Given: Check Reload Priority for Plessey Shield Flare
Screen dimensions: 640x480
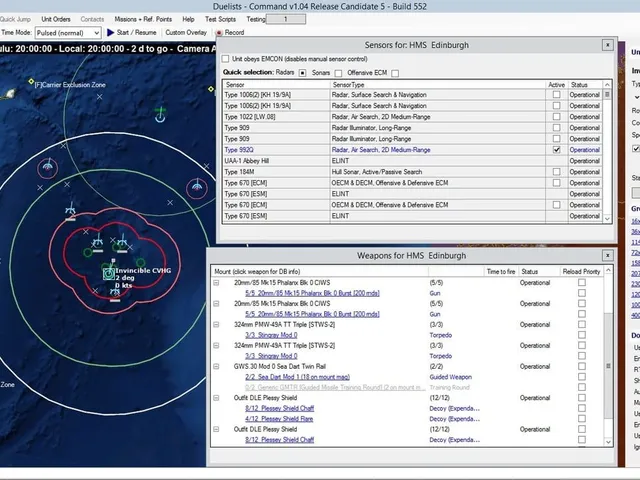Looking at the screenshot, I should coord(582,418).
